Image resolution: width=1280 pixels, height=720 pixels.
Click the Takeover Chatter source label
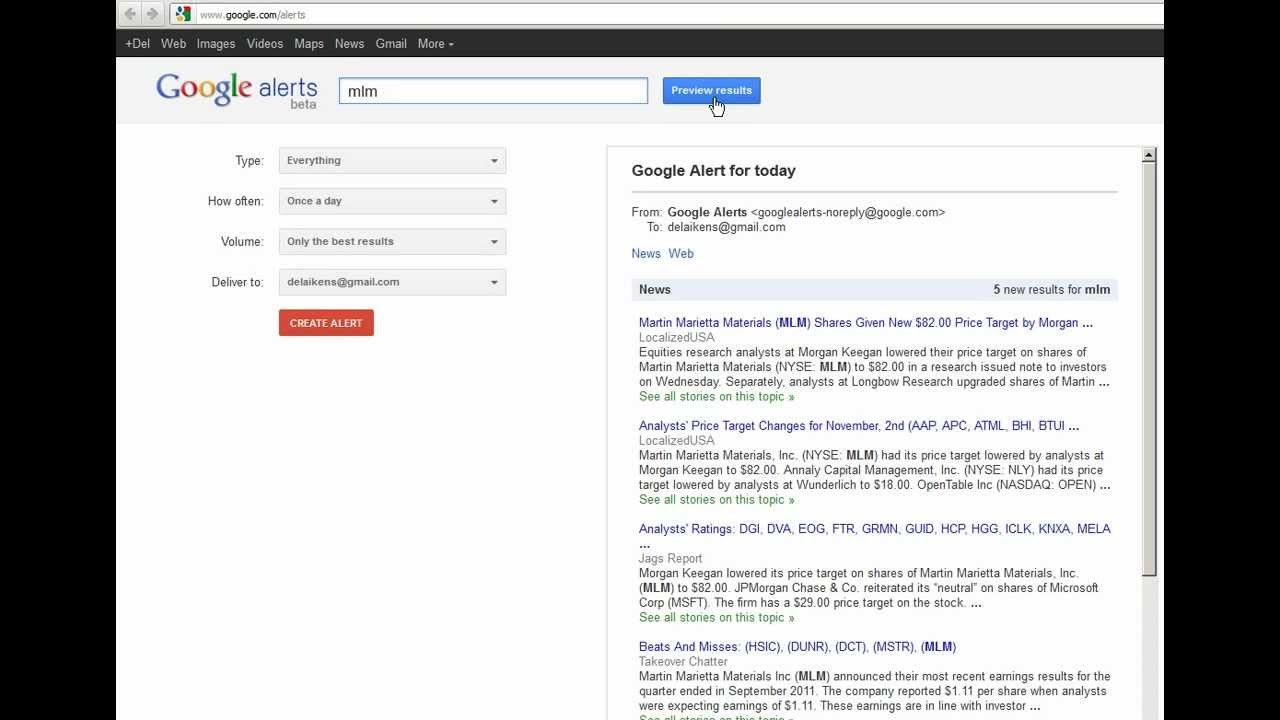pyautogui.click(x=684, y=662)
